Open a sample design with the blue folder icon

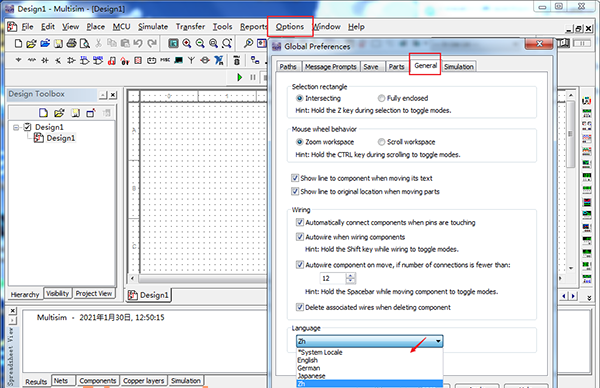point(45,43)
